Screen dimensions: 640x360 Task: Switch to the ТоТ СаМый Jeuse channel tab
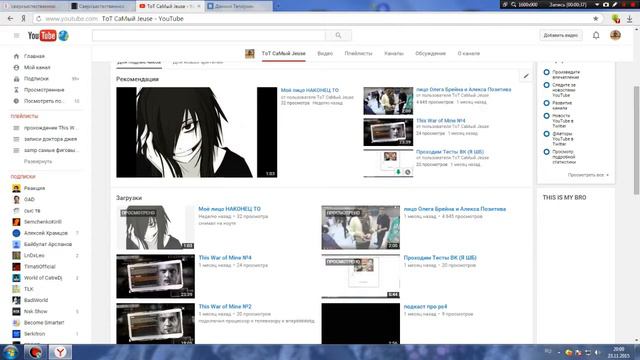pos(283,53)
